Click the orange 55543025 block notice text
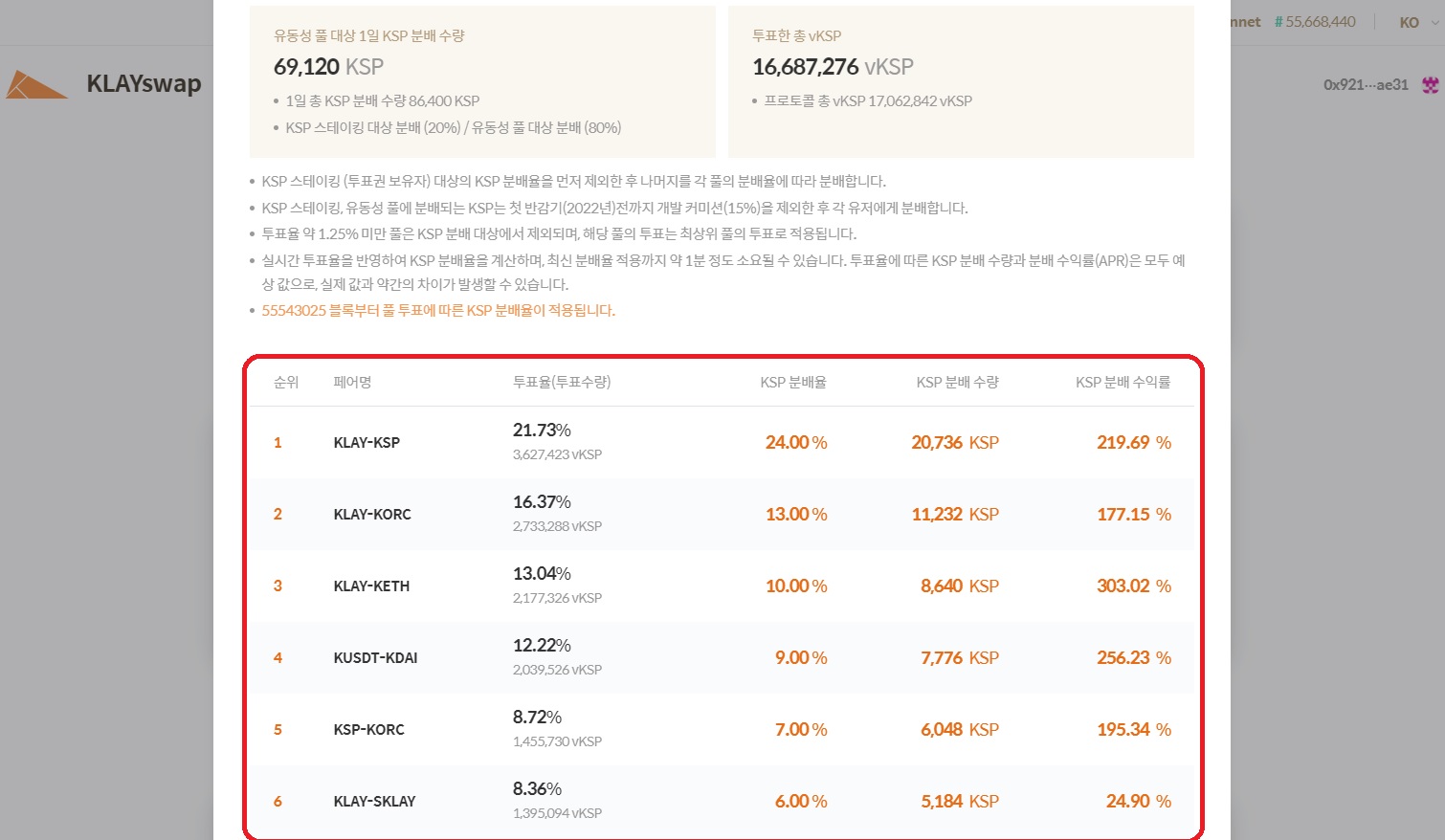 pyautogui.click(x=438, y=311)
